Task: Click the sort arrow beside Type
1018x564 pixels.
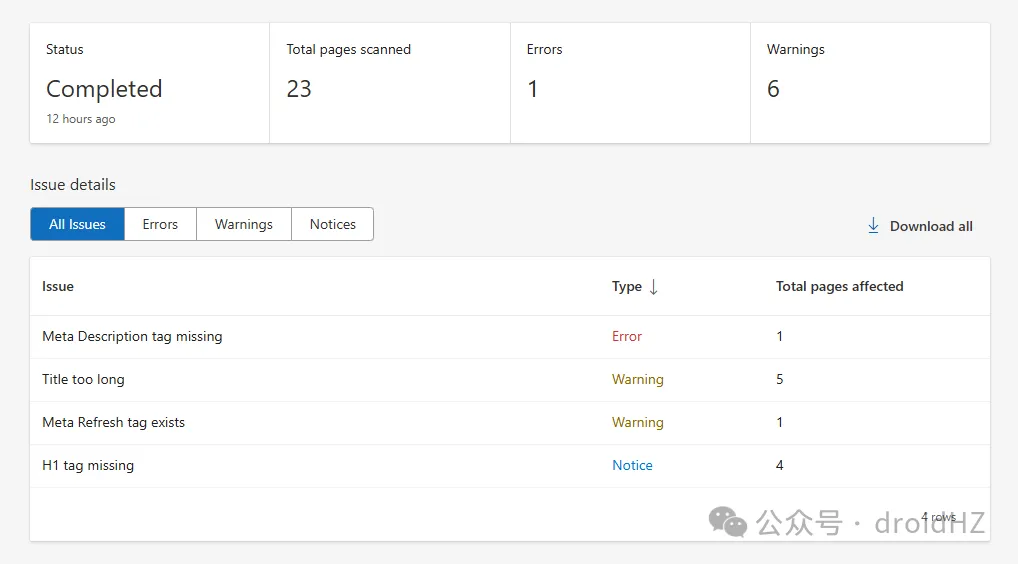Action: (654, 287)
